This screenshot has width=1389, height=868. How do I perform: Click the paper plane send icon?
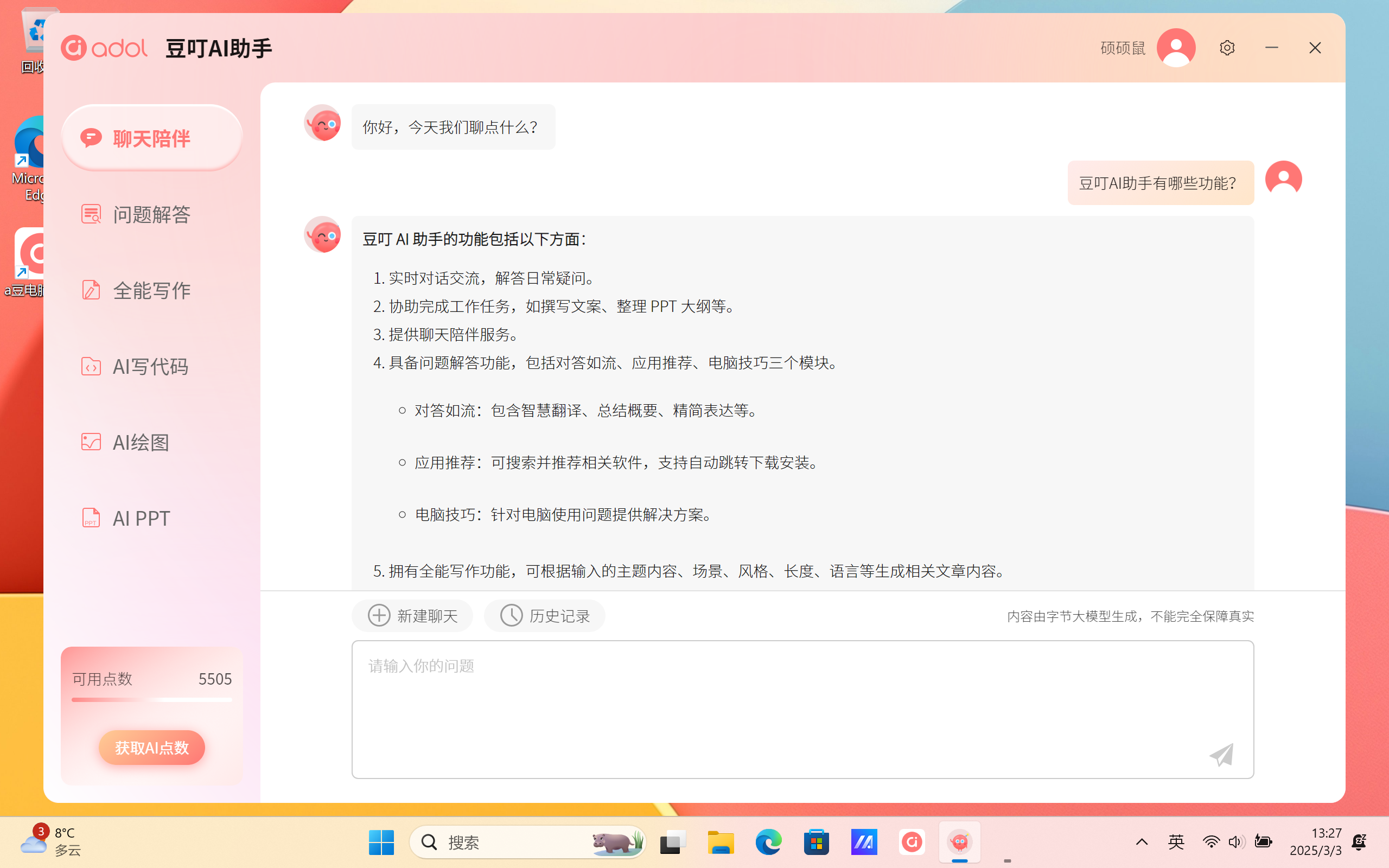1221,754
